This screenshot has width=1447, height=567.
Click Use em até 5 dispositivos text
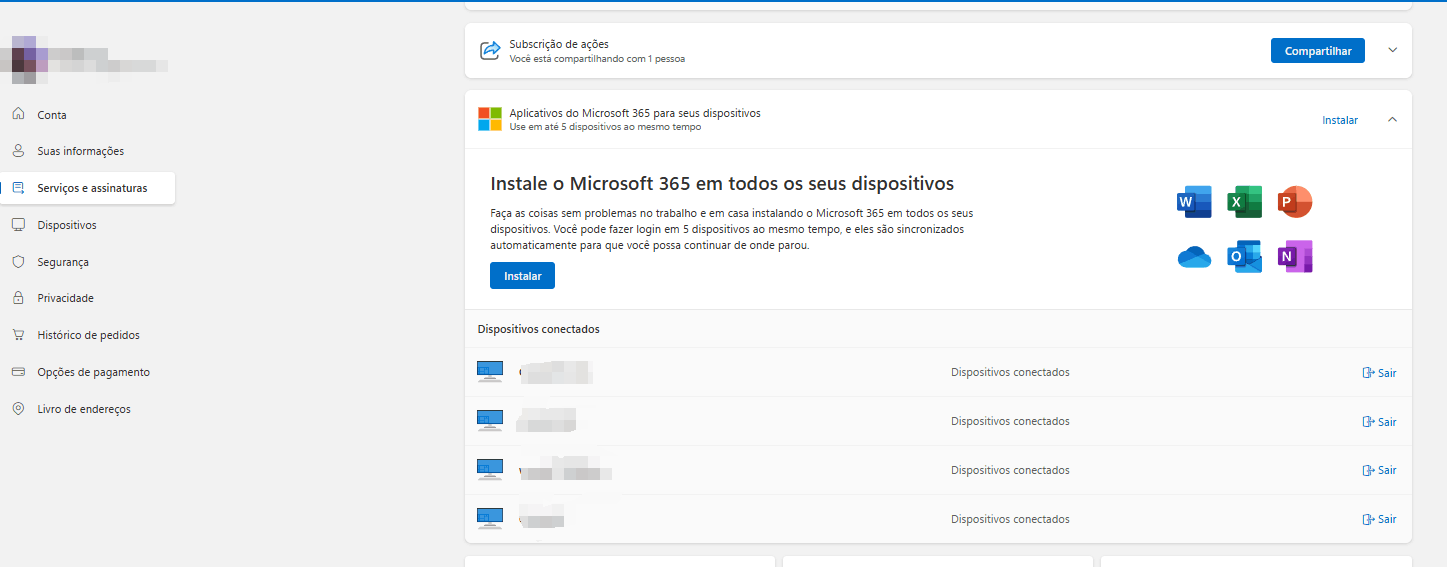[605, 127]
